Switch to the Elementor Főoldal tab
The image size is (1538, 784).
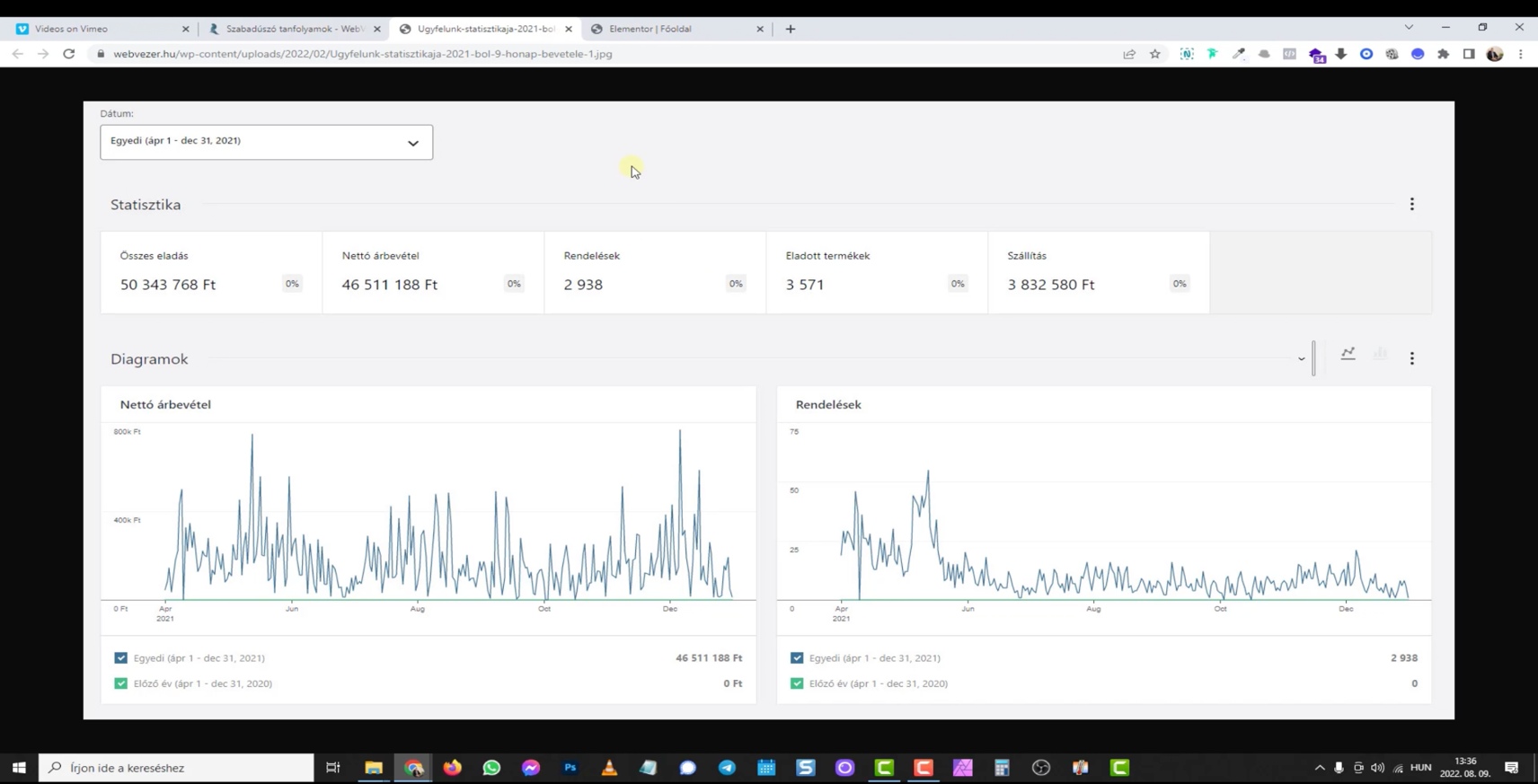point(674,29)
